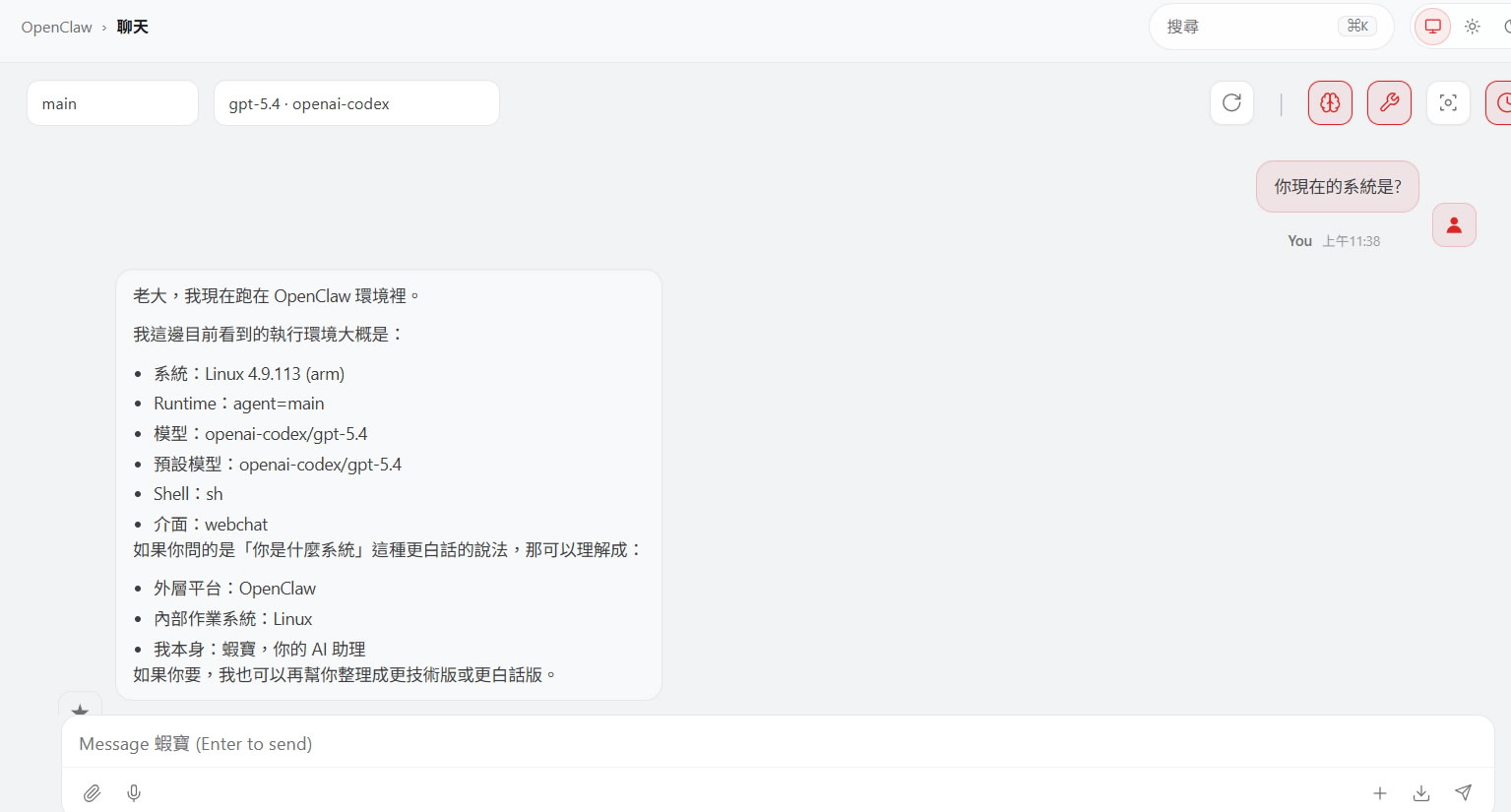Click the paper plane send icon

pos(1464,792)
